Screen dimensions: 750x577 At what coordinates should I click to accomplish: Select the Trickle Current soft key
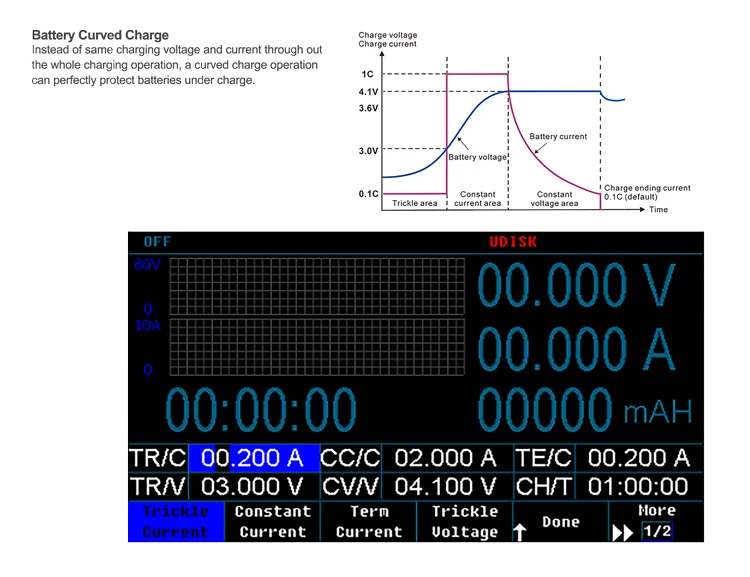click(176, 521)
